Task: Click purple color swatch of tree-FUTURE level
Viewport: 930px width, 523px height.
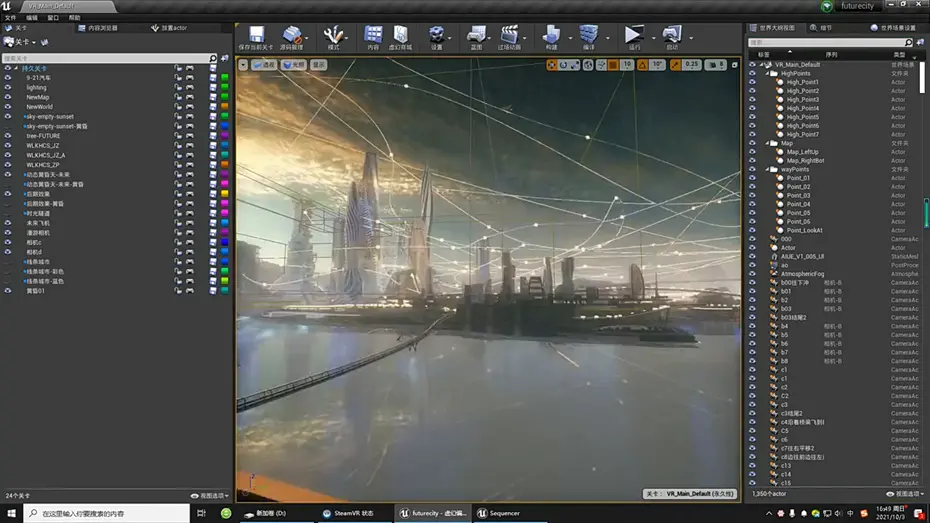Action: pyautogui.click(x=225, y=136)
